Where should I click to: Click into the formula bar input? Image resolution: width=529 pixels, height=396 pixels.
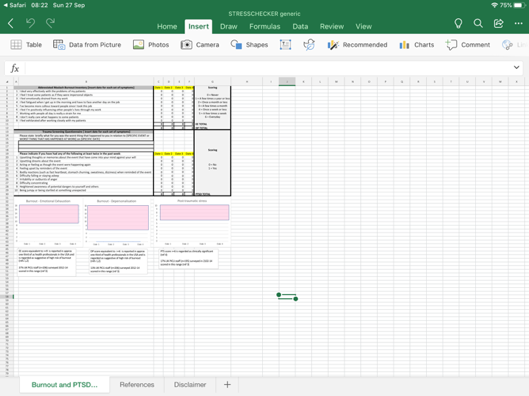coord(267,68)
